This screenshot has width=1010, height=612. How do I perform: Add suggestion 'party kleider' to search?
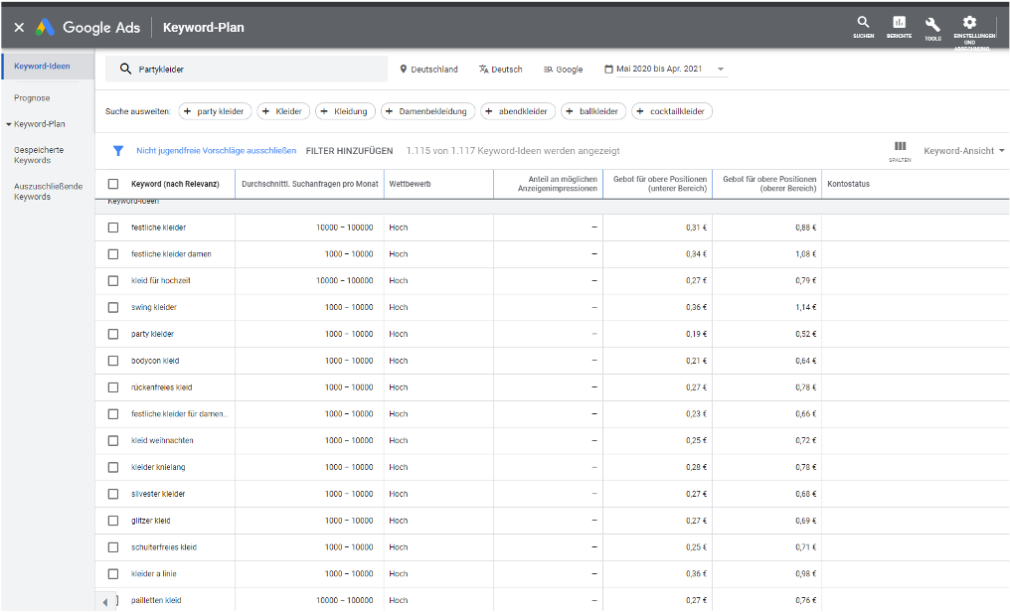[214, 111]
